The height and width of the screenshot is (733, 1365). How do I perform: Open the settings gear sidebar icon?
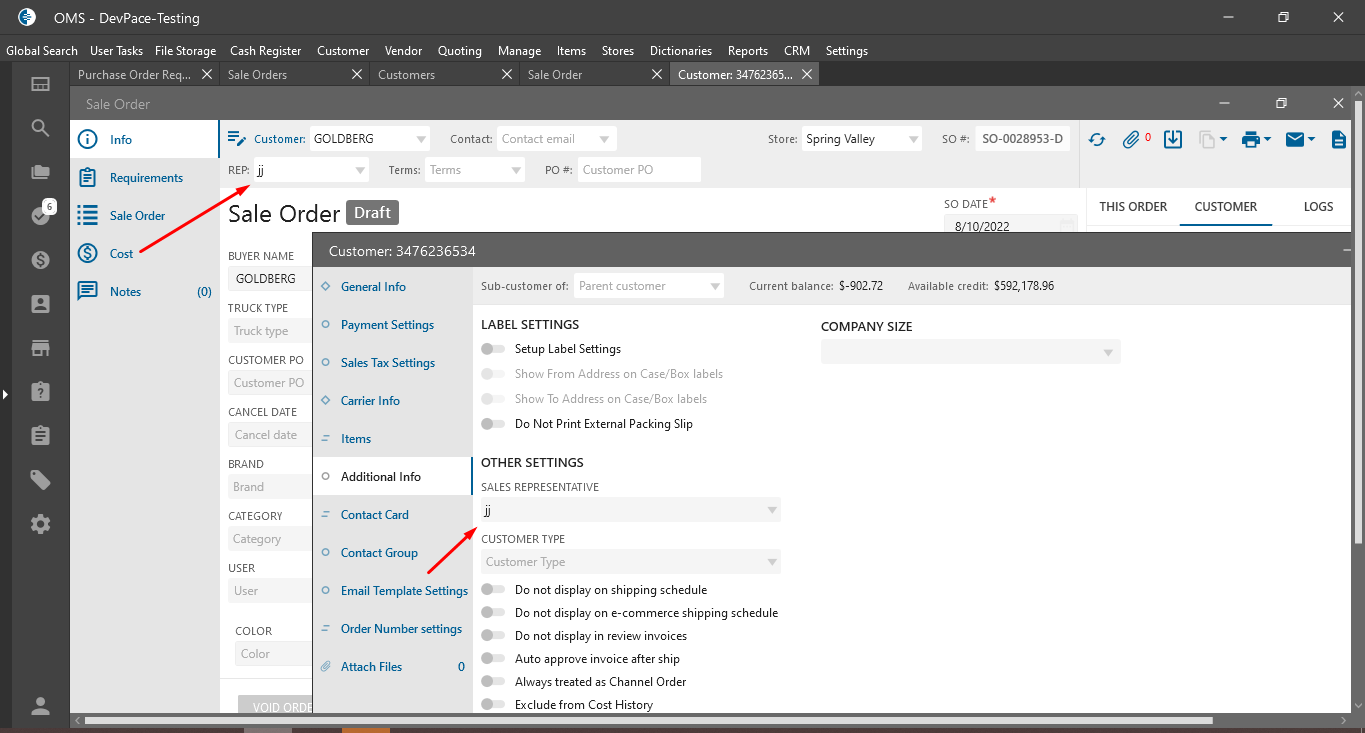click(x=40, y=524)
